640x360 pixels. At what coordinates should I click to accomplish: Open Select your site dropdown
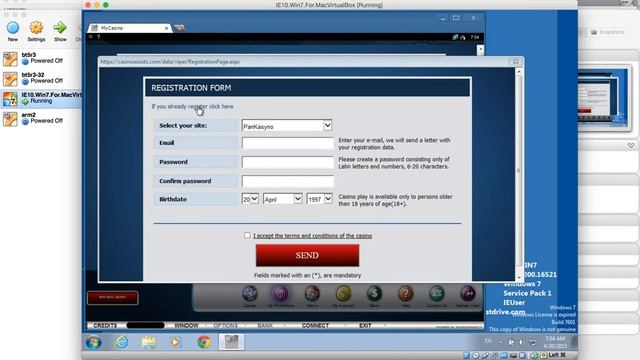pos(287,126)
